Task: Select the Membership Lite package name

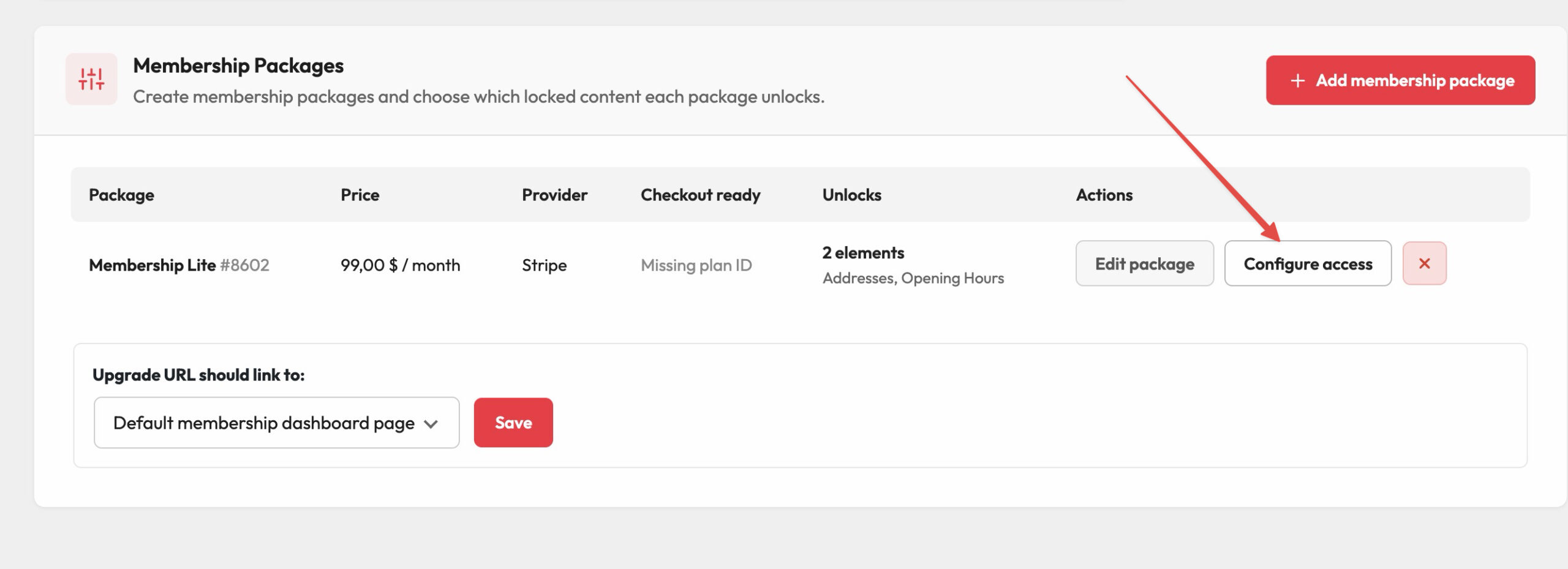Action: [152, 265]
